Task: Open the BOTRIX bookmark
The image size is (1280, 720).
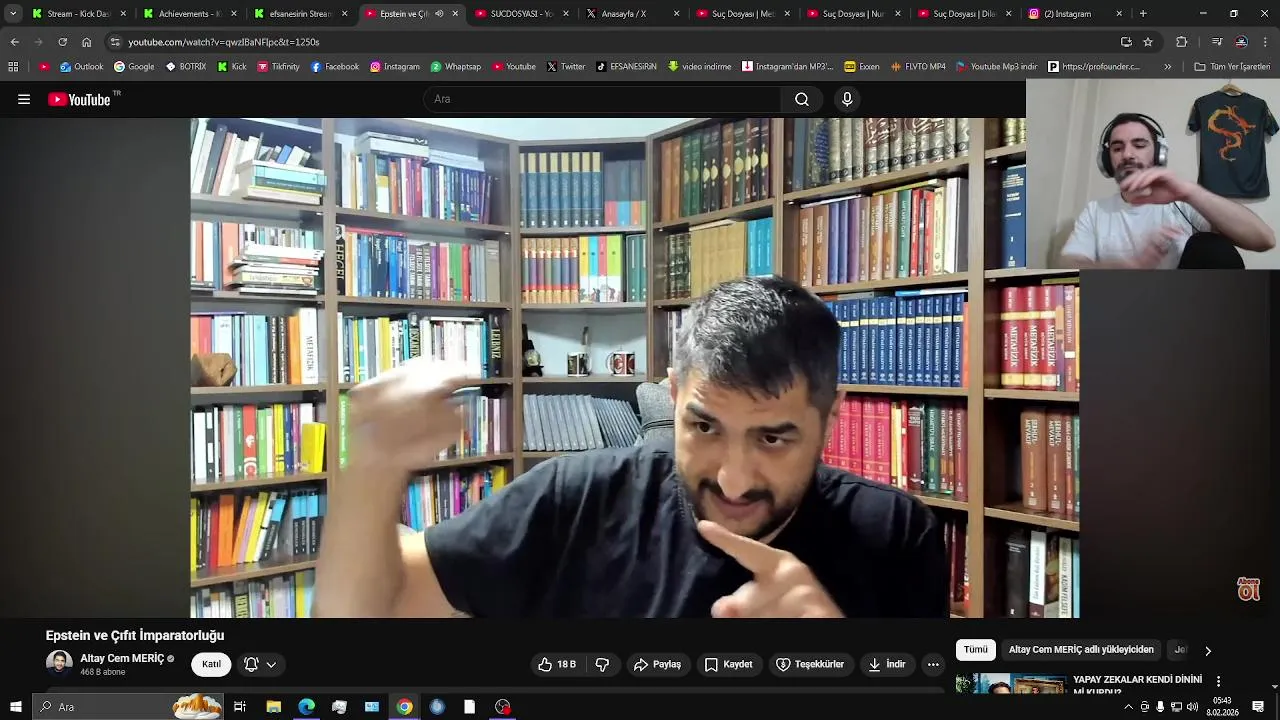Action: (185, 67)
